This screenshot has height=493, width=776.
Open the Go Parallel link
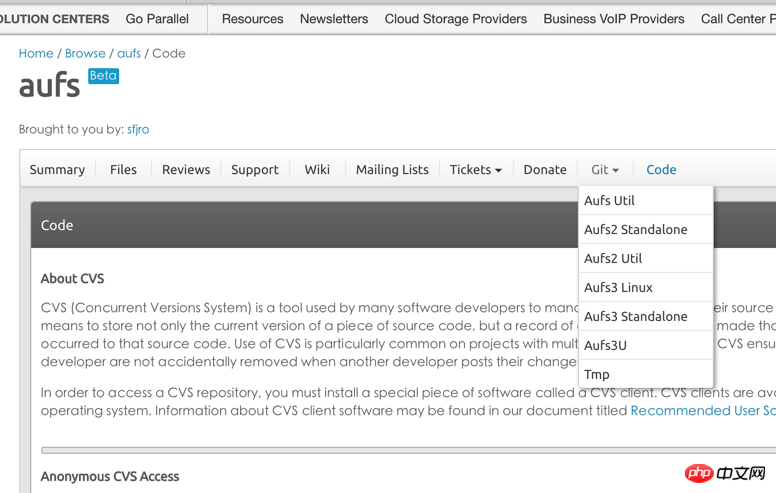point(157,19)
